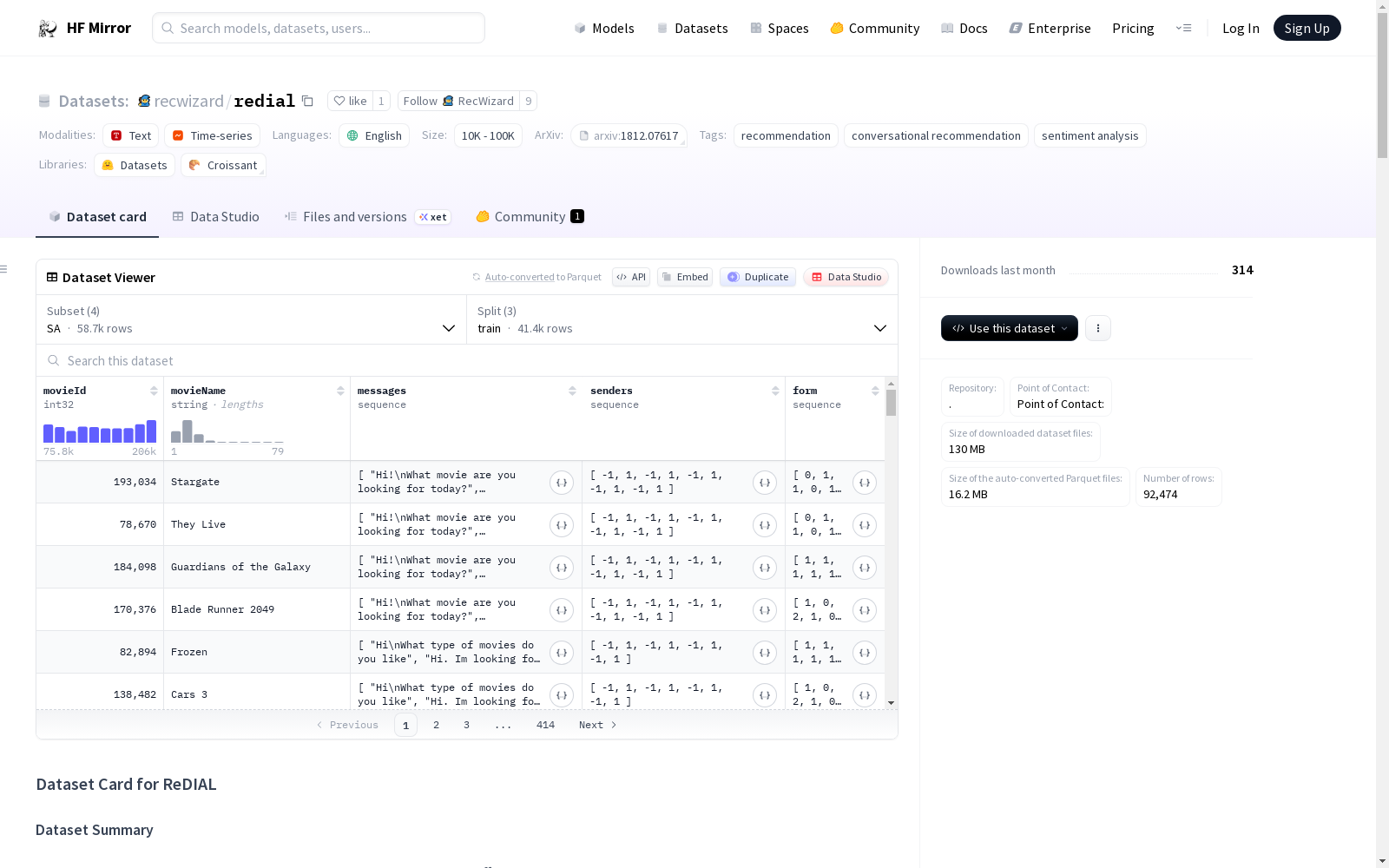Expand senders cell for Frozen row
Image resolution: width=1389 pixels, height=868 pixels.
coord(765,653)
